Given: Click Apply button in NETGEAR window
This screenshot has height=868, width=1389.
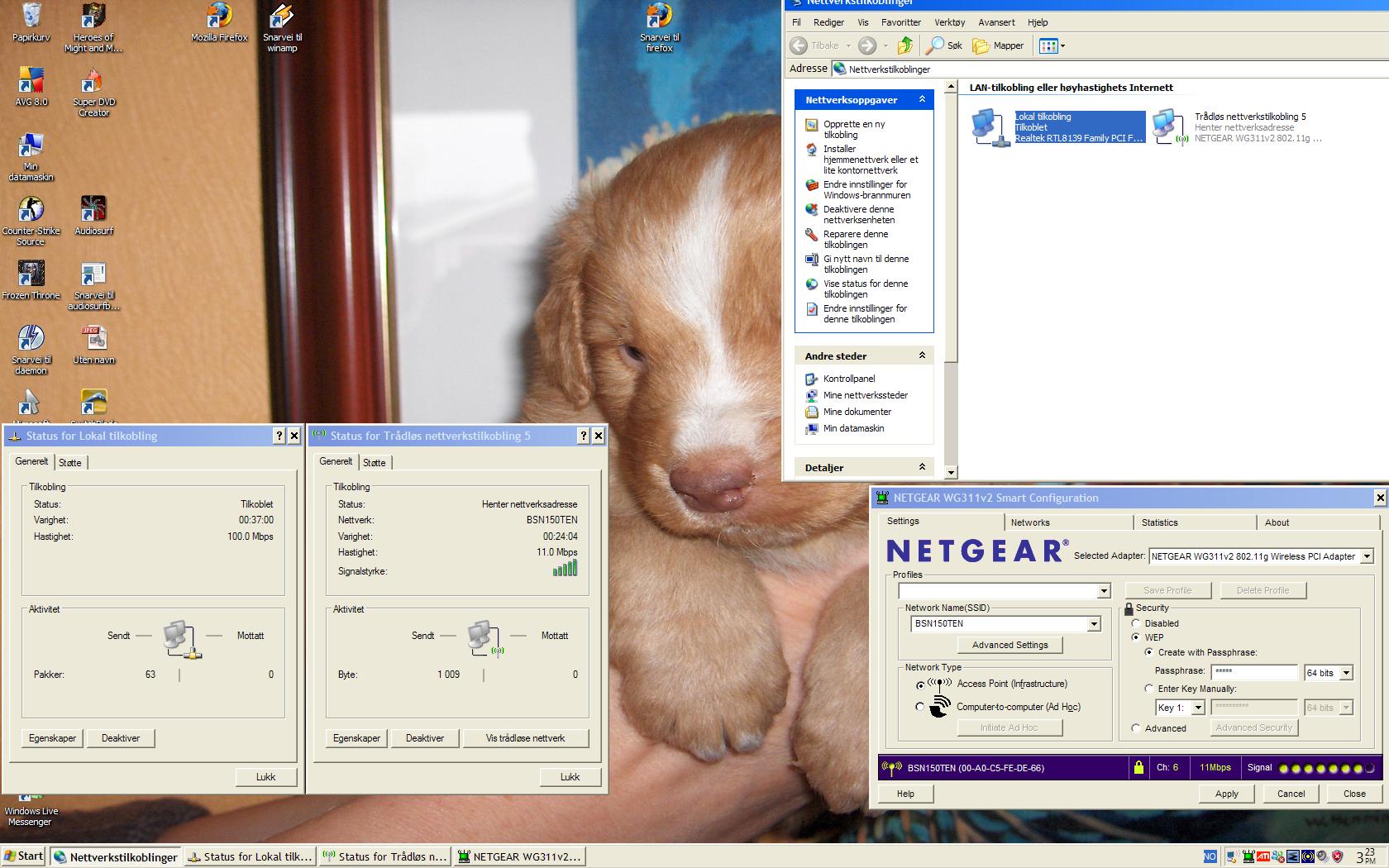Looking at the screenshot, I should pyautogui.click(x=1227, y=794).
